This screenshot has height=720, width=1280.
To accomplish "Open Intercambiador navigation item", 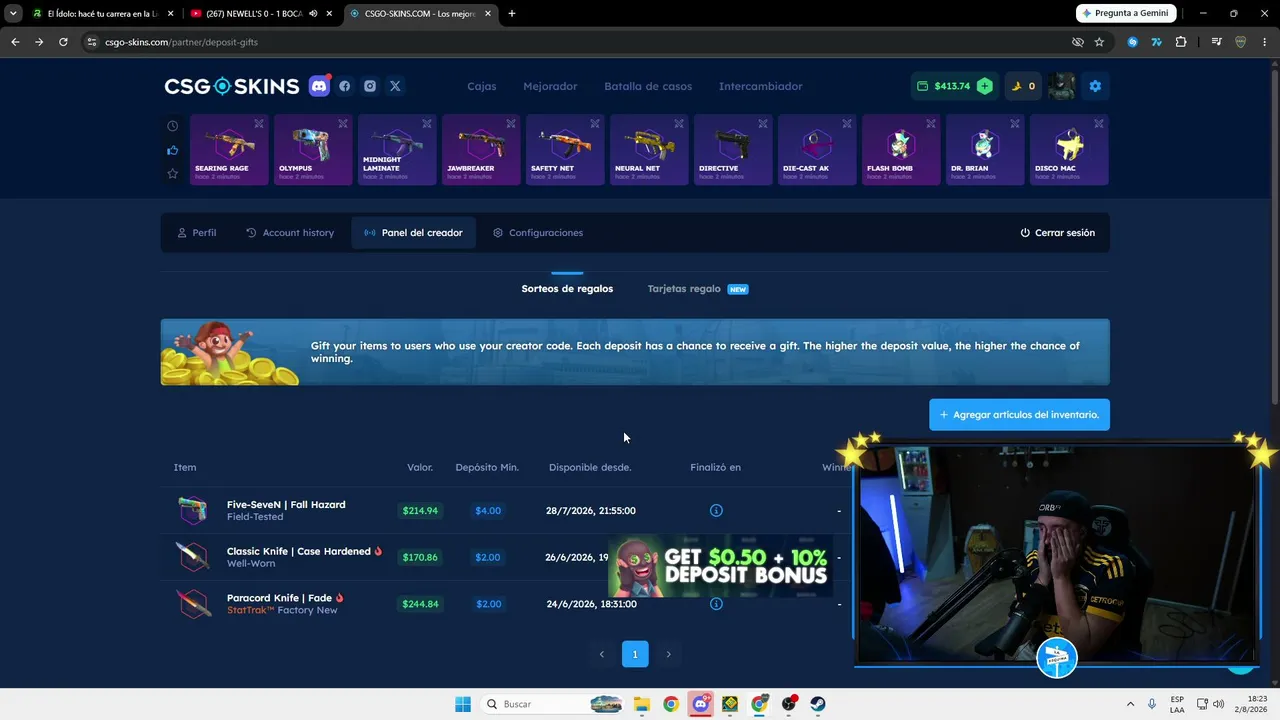I will coord(761,86).
